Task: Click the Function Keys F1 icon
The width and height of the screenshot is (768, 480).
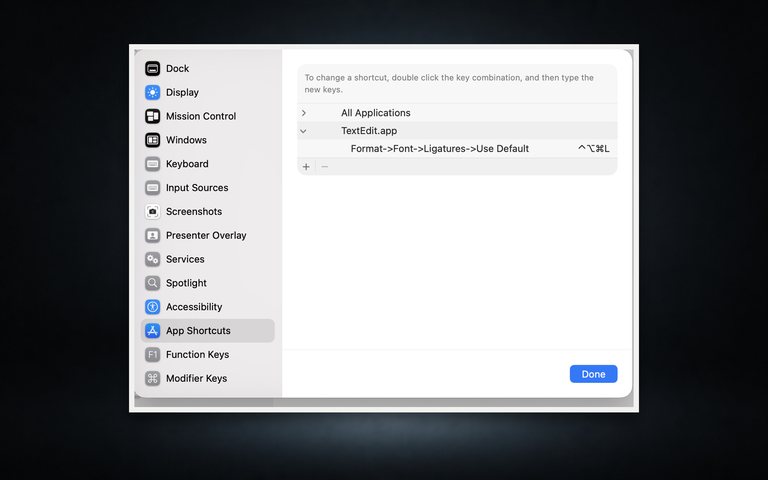Action: (152, 355)
